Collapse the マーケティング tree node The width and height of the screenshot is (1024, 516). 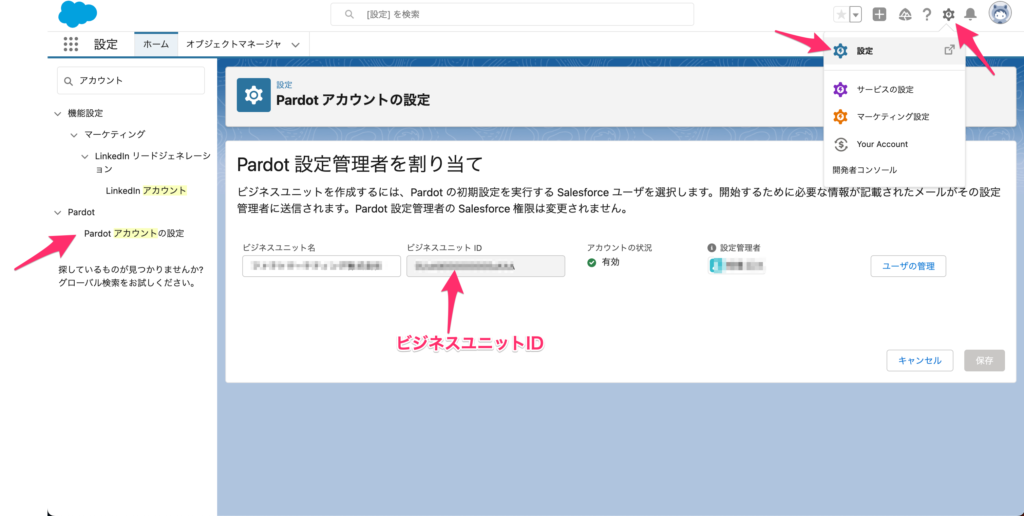click(74, 135)
